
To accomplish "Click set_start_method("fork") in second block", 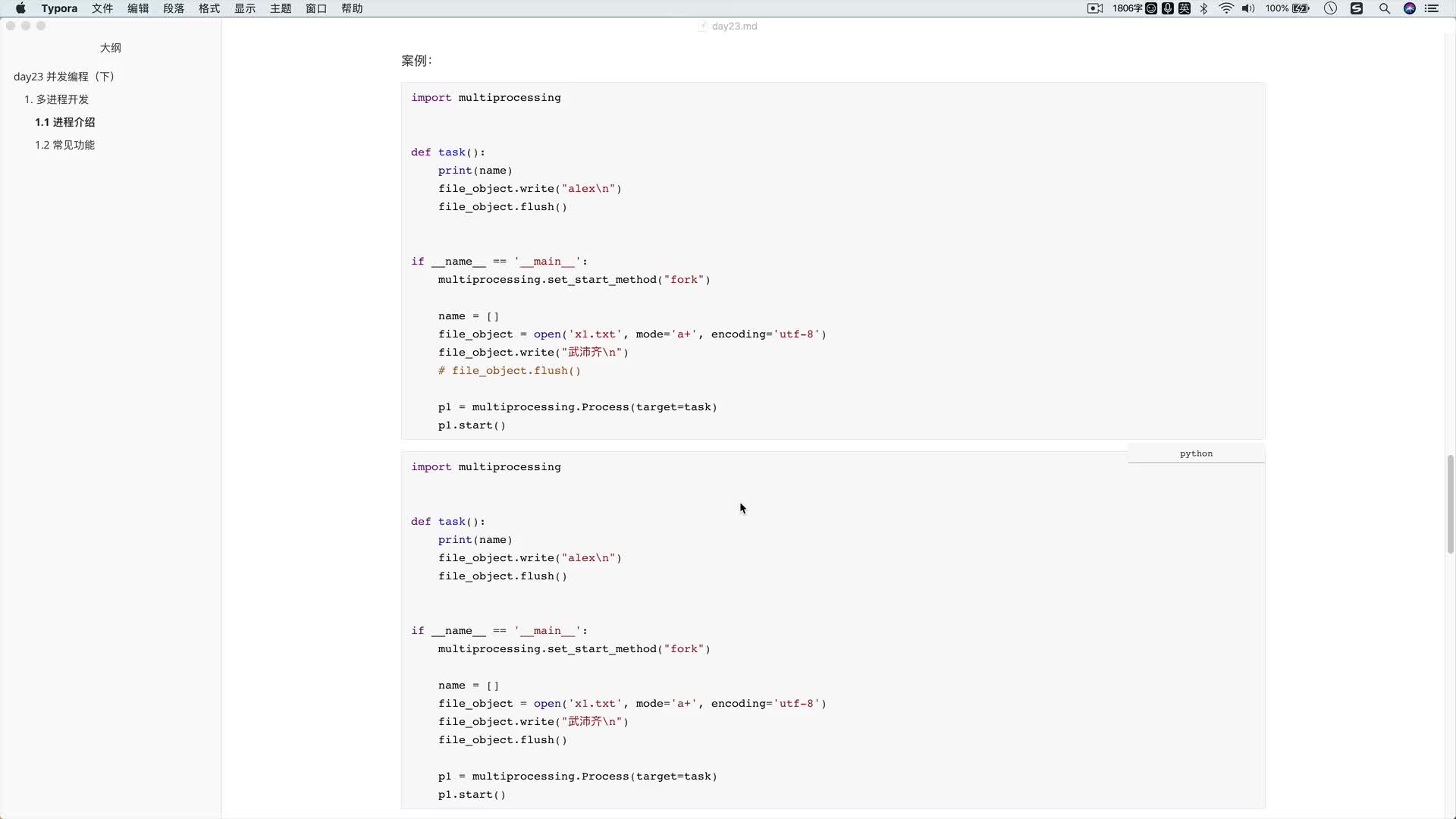I will [574, 649].
